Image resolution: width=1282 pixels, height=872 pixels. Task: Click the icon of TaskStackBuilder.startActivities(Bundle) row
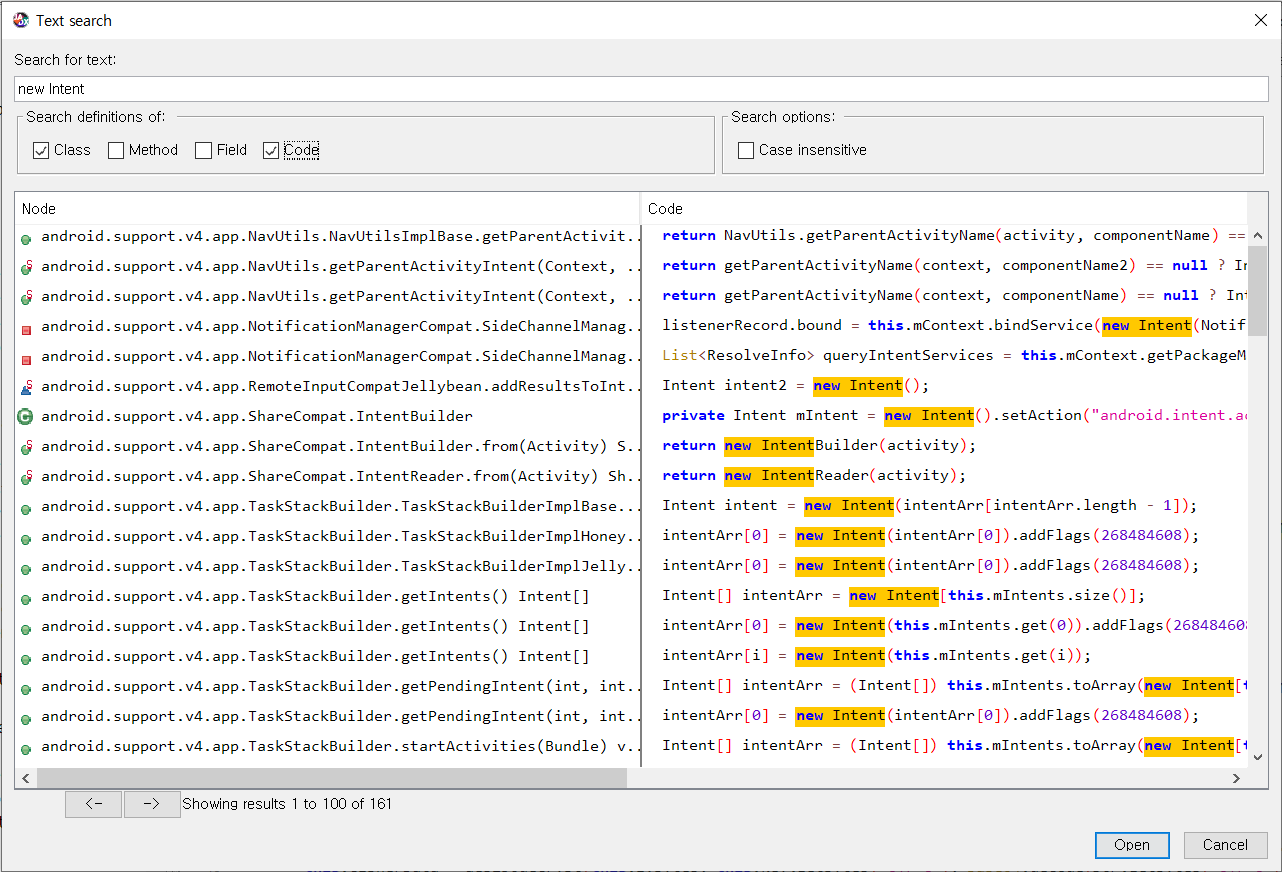26,749
